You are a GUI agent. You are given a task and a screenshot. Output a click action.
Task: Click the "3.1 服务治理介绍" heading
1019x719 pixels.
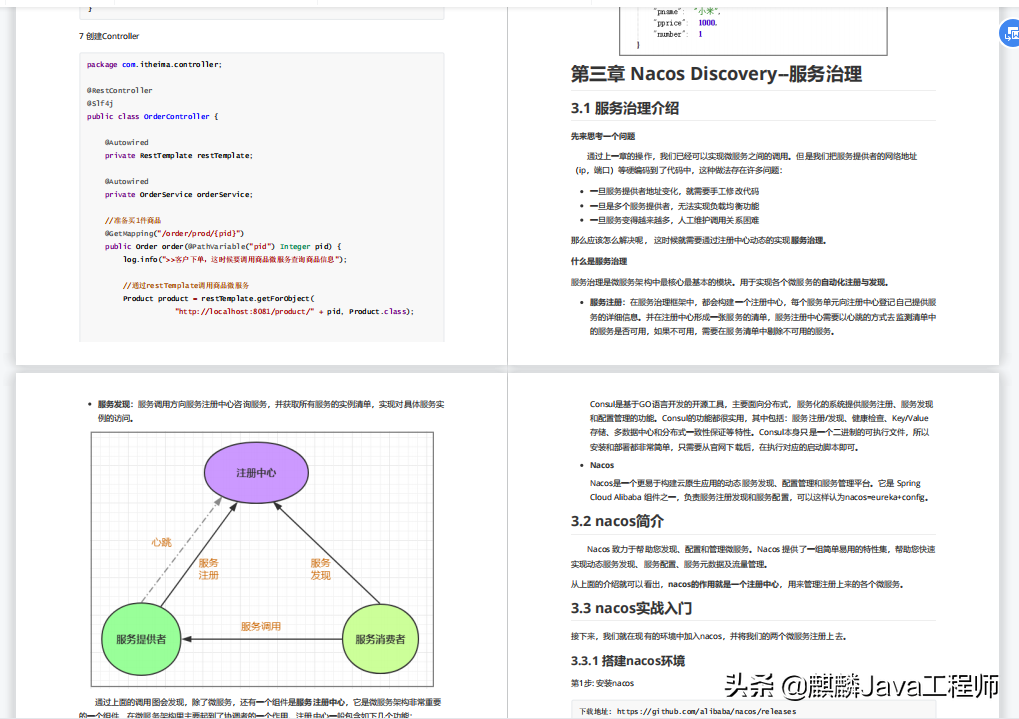point(625,109)
